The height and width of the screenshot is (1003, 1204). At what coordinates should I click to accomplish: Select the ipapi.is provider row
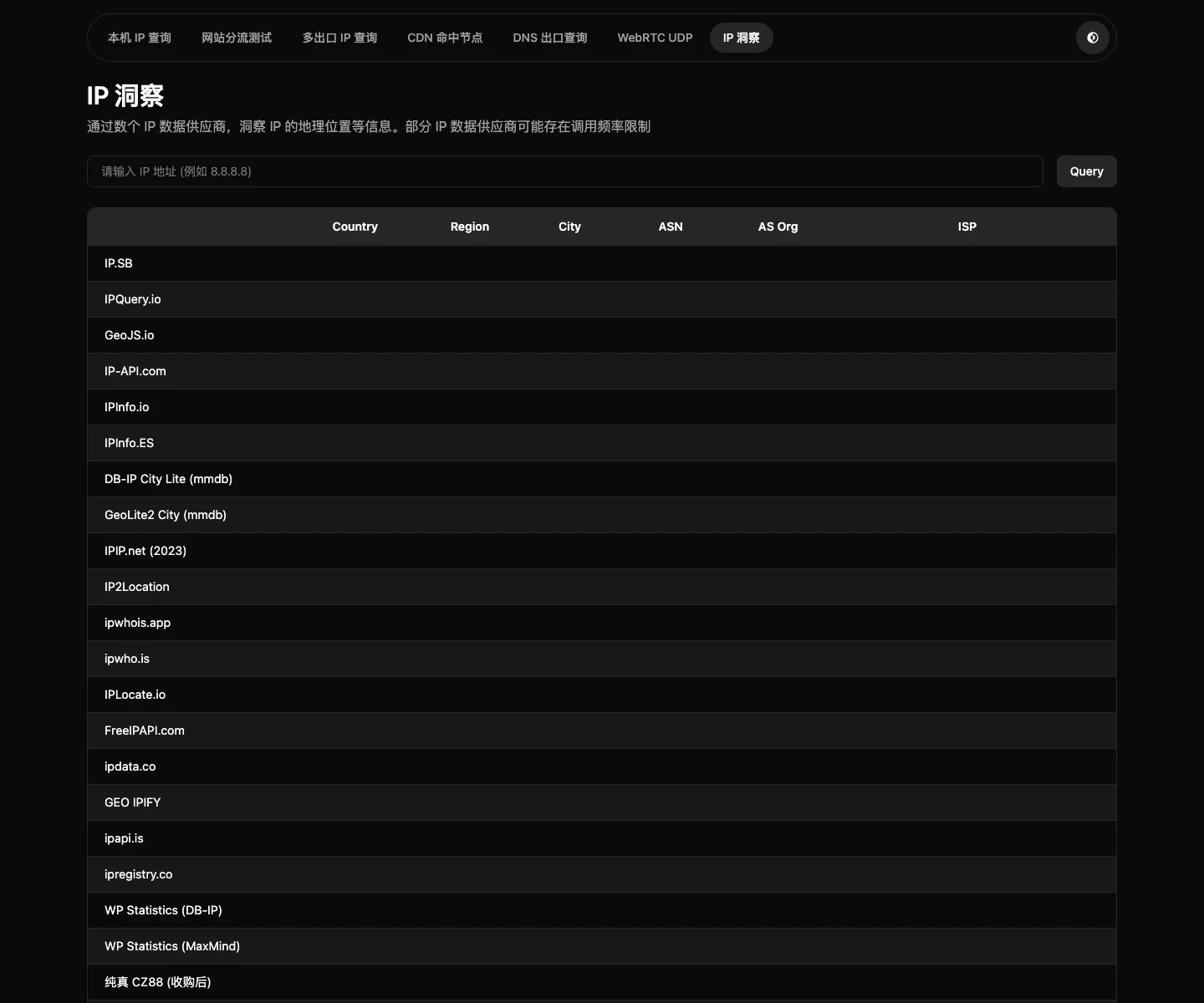click(602, 838)
